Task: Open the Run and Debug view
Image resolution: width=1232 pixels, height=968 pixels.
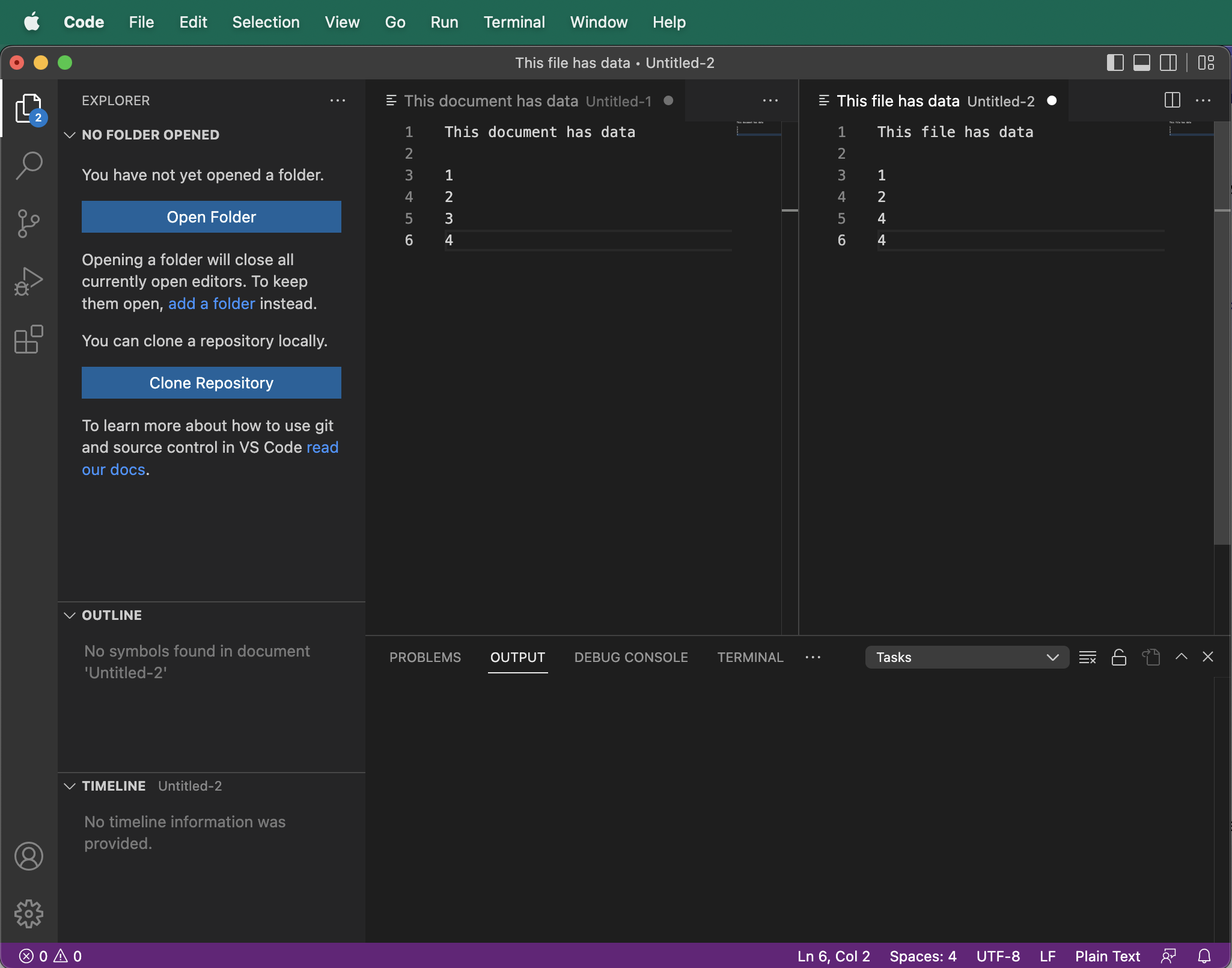Action: [29, 281]
